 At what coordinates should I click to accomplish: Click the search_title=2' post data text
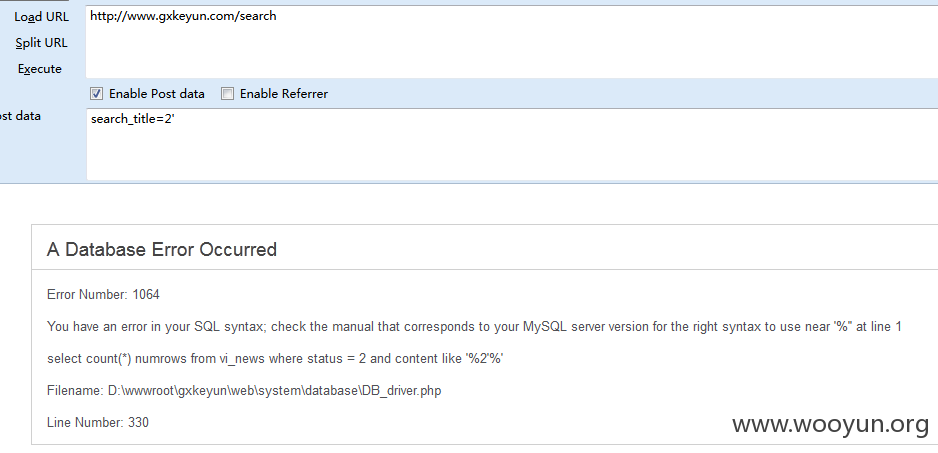(132, 119)
